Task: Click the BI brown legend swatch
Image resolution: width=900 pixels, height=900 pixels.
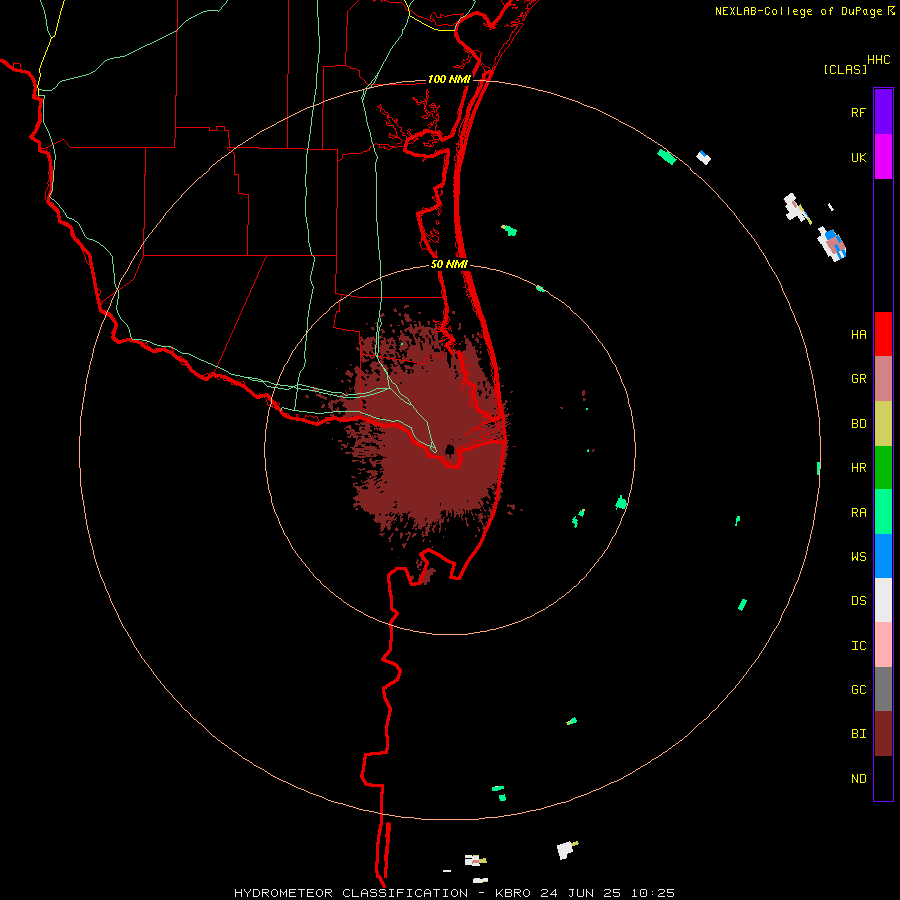Action: [x=883, y=734]
